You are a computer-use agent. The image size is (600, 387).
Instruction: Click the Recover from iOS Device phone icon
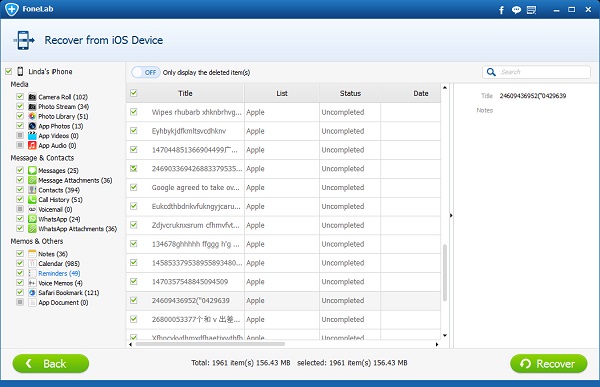click(x=24, y=40)
